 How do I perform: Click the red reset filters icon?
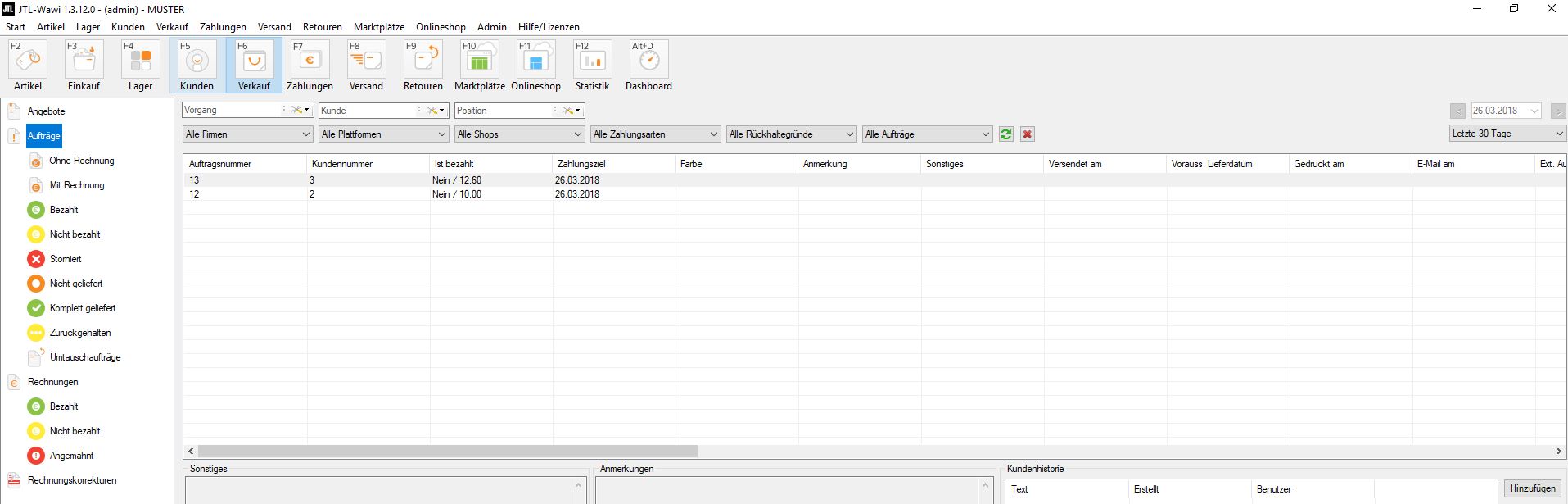[x=1028, y=134]
